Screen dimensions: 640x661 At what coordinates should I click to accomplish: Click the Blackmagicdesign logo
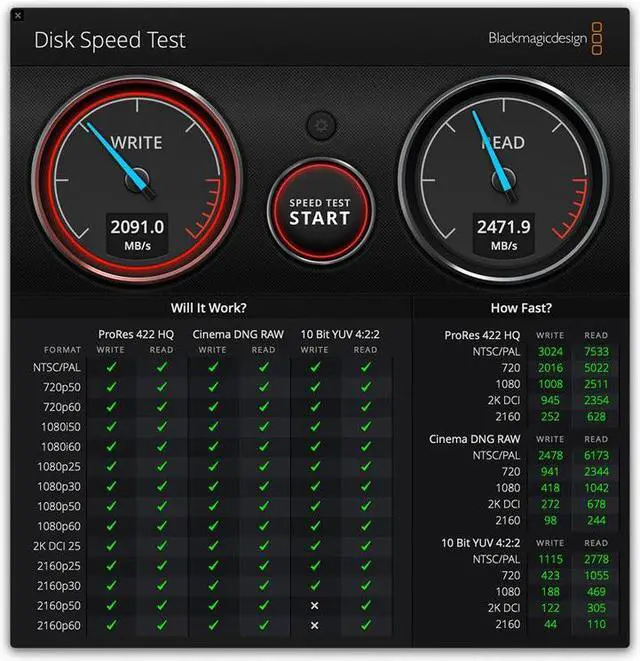click(x=545, y=38)
